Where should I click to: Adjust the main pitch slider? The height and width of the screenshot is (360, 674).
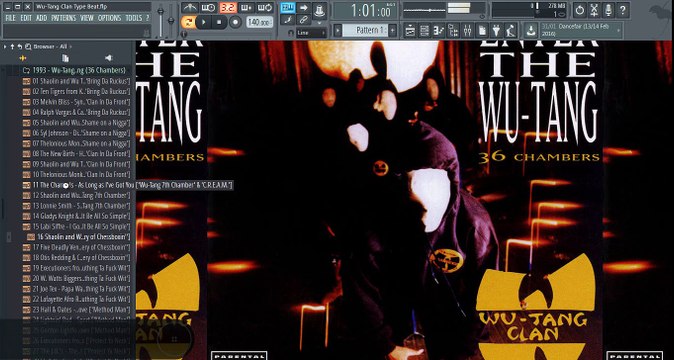[171, 21]
